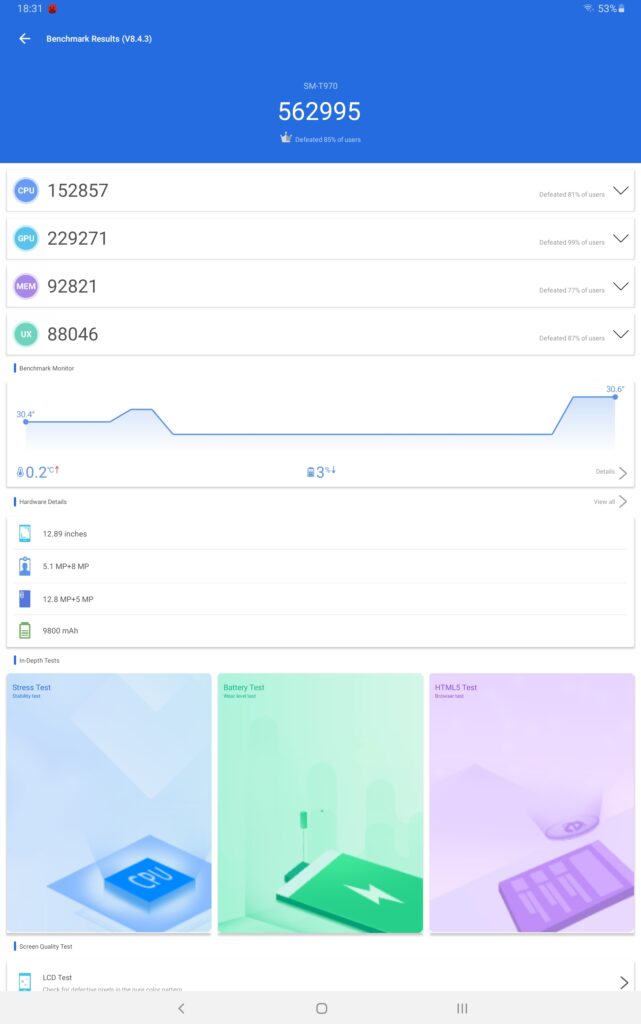
Task: Click the CPU score badge icon
Action: click(26, 190)
